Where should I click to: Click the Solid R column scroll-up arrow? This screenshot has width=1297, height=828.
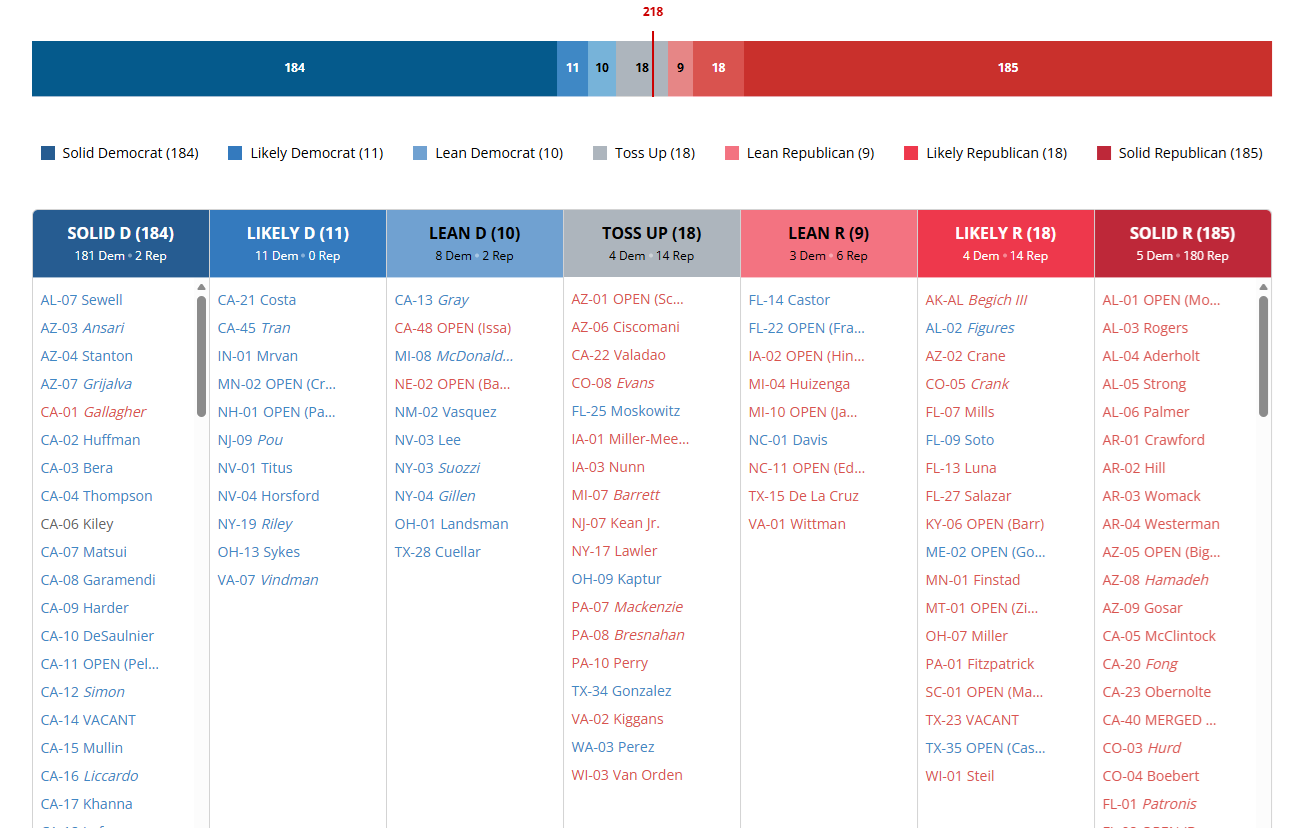click(x=1263, y=287)
